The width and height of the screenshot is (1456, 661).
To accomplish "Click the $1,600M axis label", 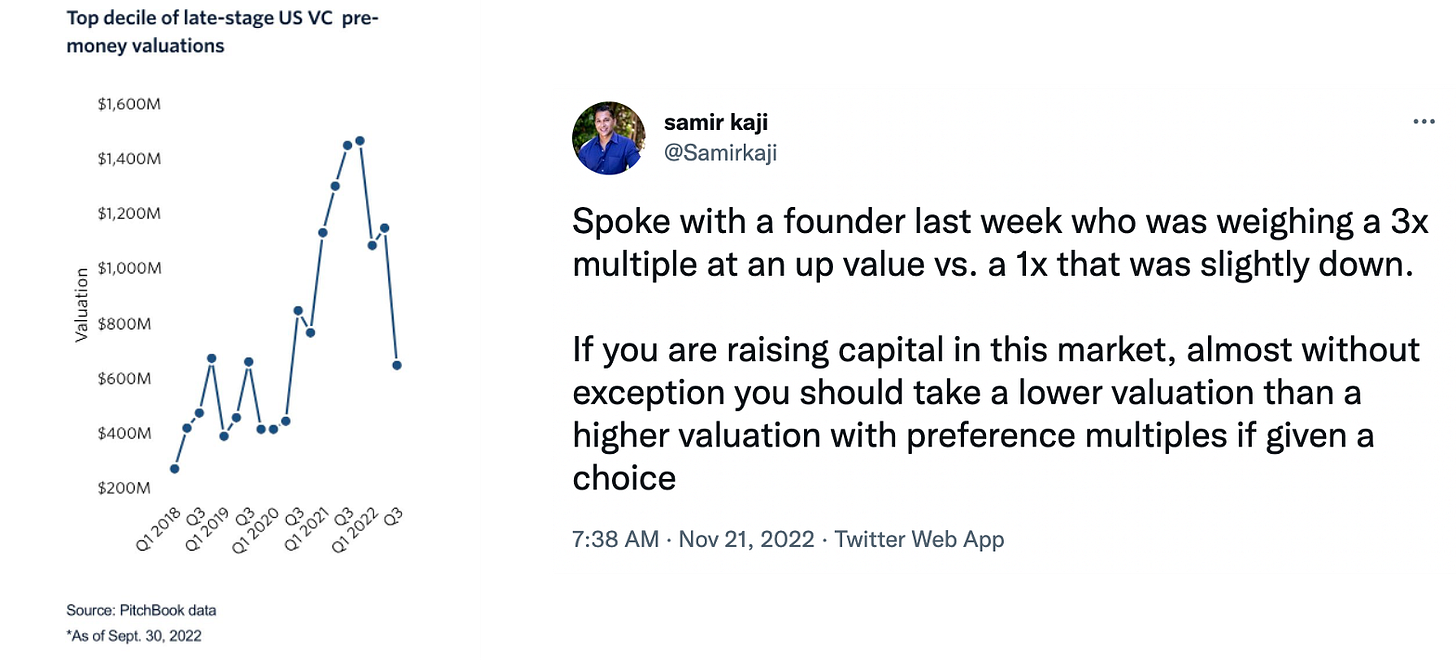I will click(129, 103).
